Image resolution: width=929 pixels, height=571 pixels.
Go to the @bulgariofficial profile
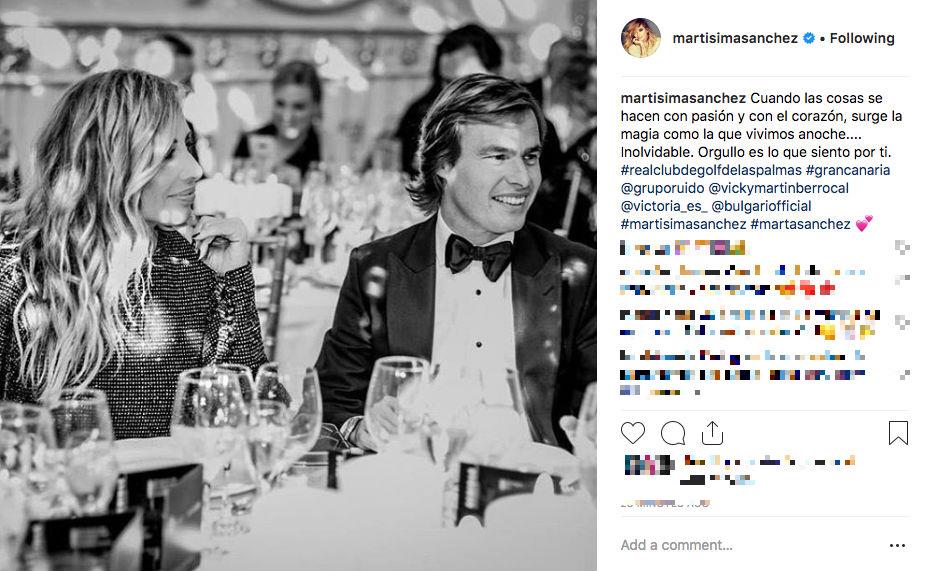(762, 206)
